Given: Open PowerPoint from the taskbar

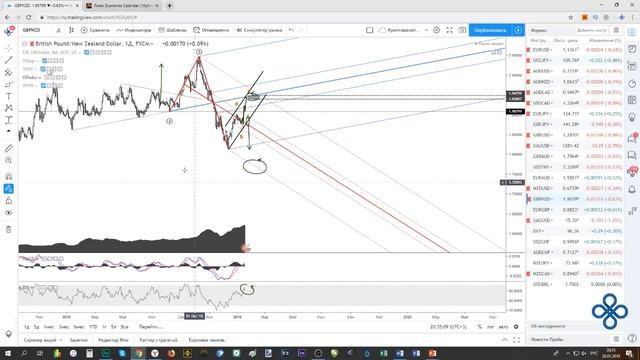Looking at the screenshot, I should (432, 353).
